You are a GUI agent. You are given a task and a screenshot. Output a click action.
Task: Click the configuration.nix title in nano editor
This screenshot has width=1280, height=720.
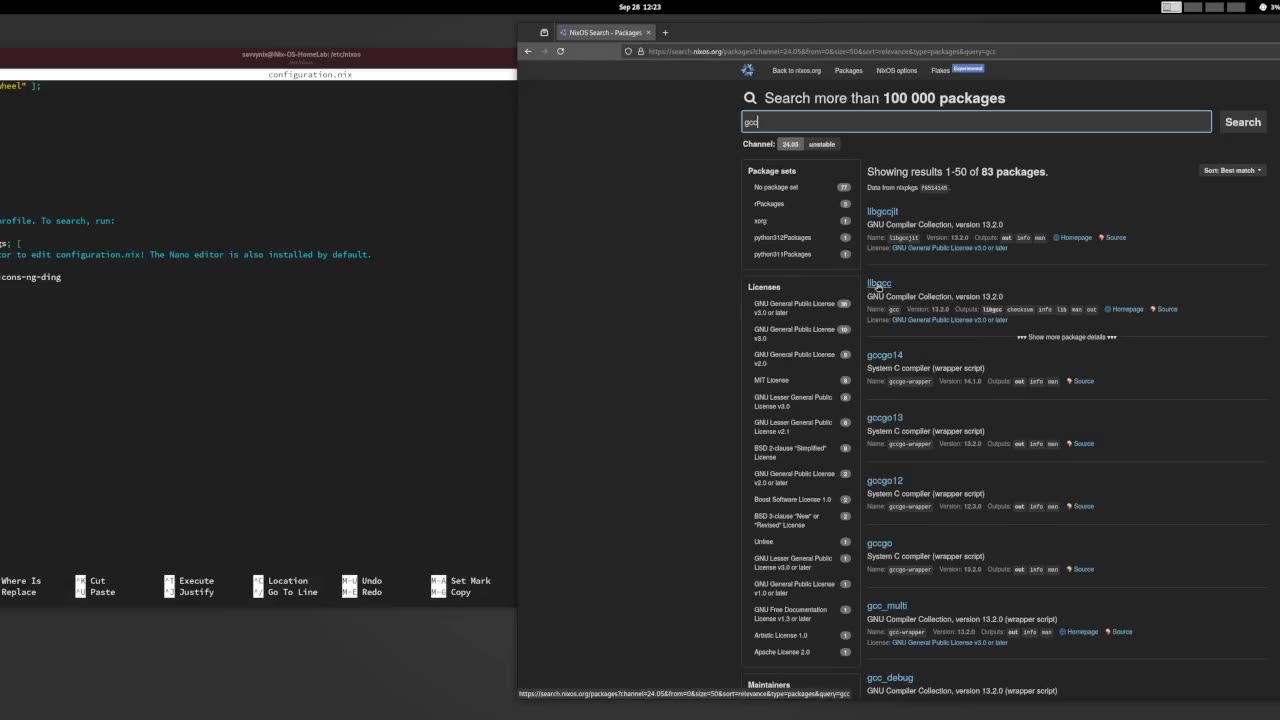[x=310, y=74]
